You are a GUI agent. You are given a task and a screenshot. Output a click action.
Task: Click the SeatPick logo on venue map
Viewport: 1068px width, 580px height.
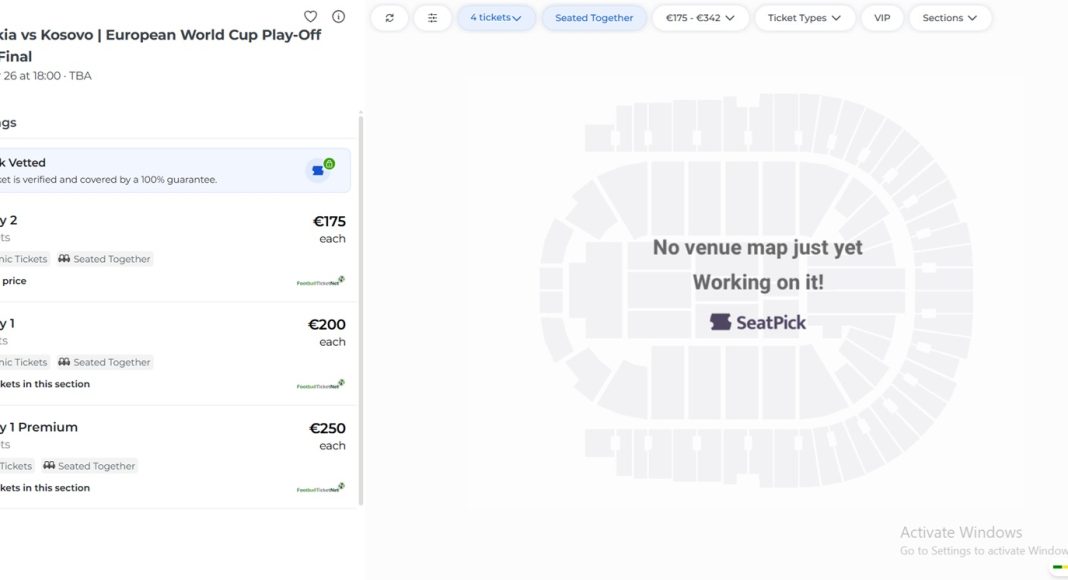[x=758, y=322]
